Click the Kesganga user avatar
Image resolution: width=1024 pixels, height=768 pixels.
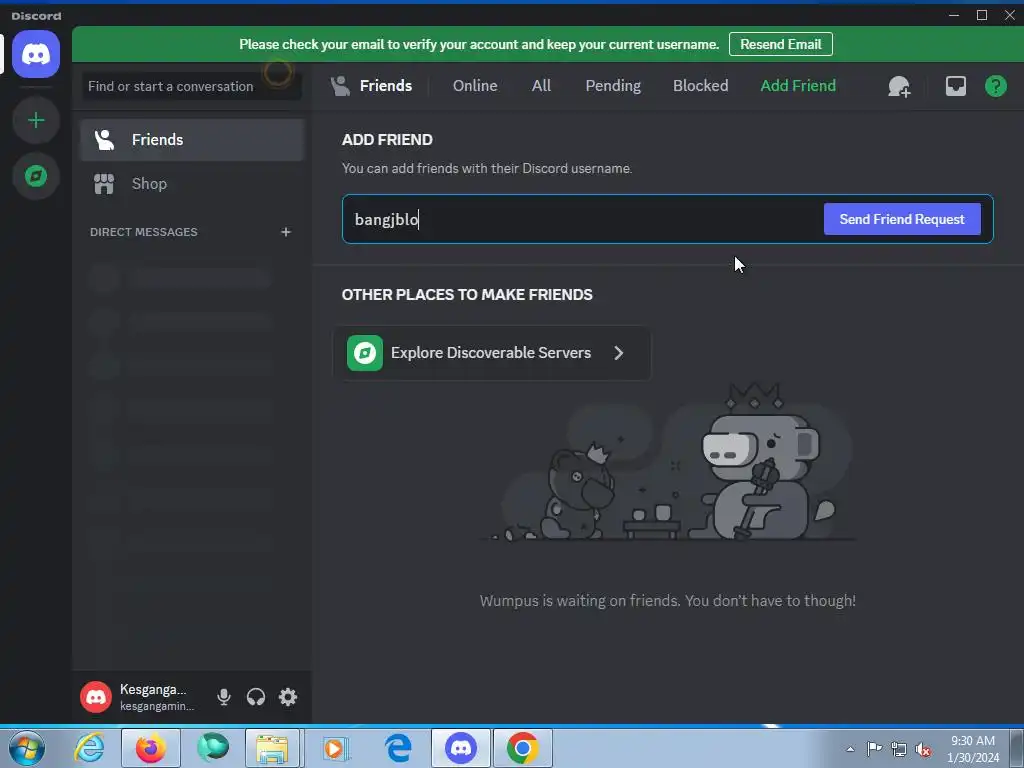click(96, 697)
